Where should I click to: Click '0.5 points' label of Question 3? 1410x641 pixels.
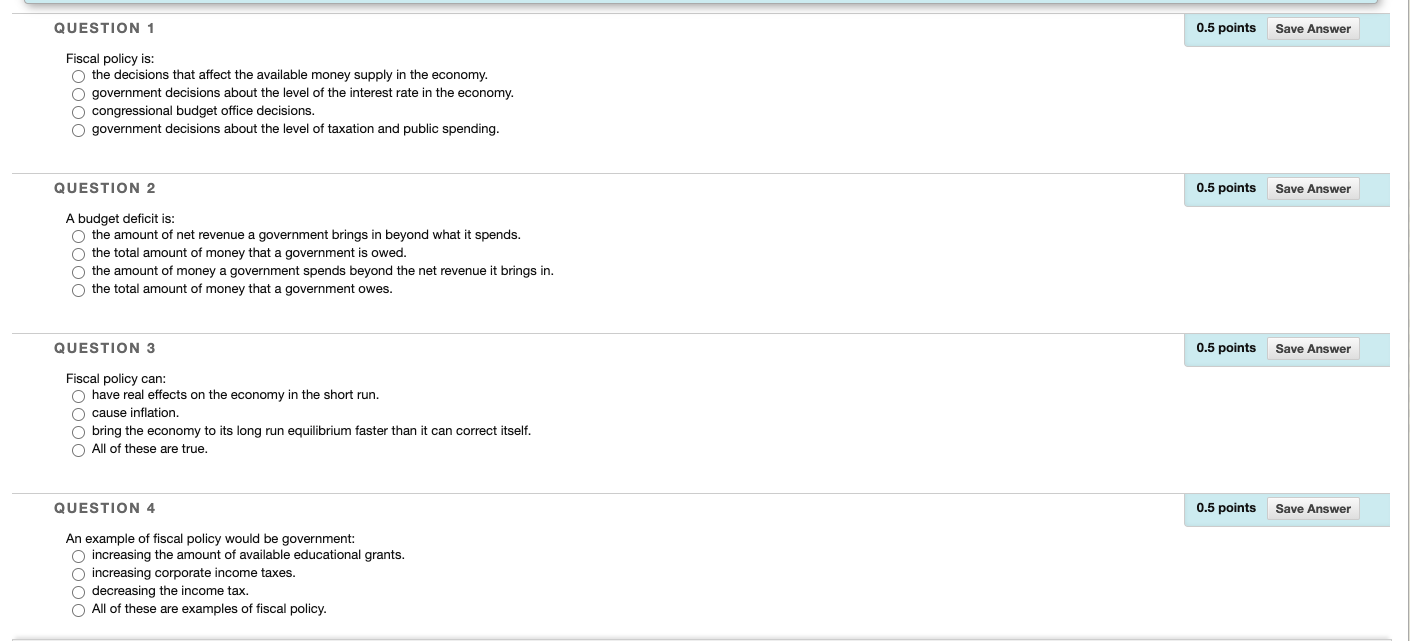click(1226, 348)
